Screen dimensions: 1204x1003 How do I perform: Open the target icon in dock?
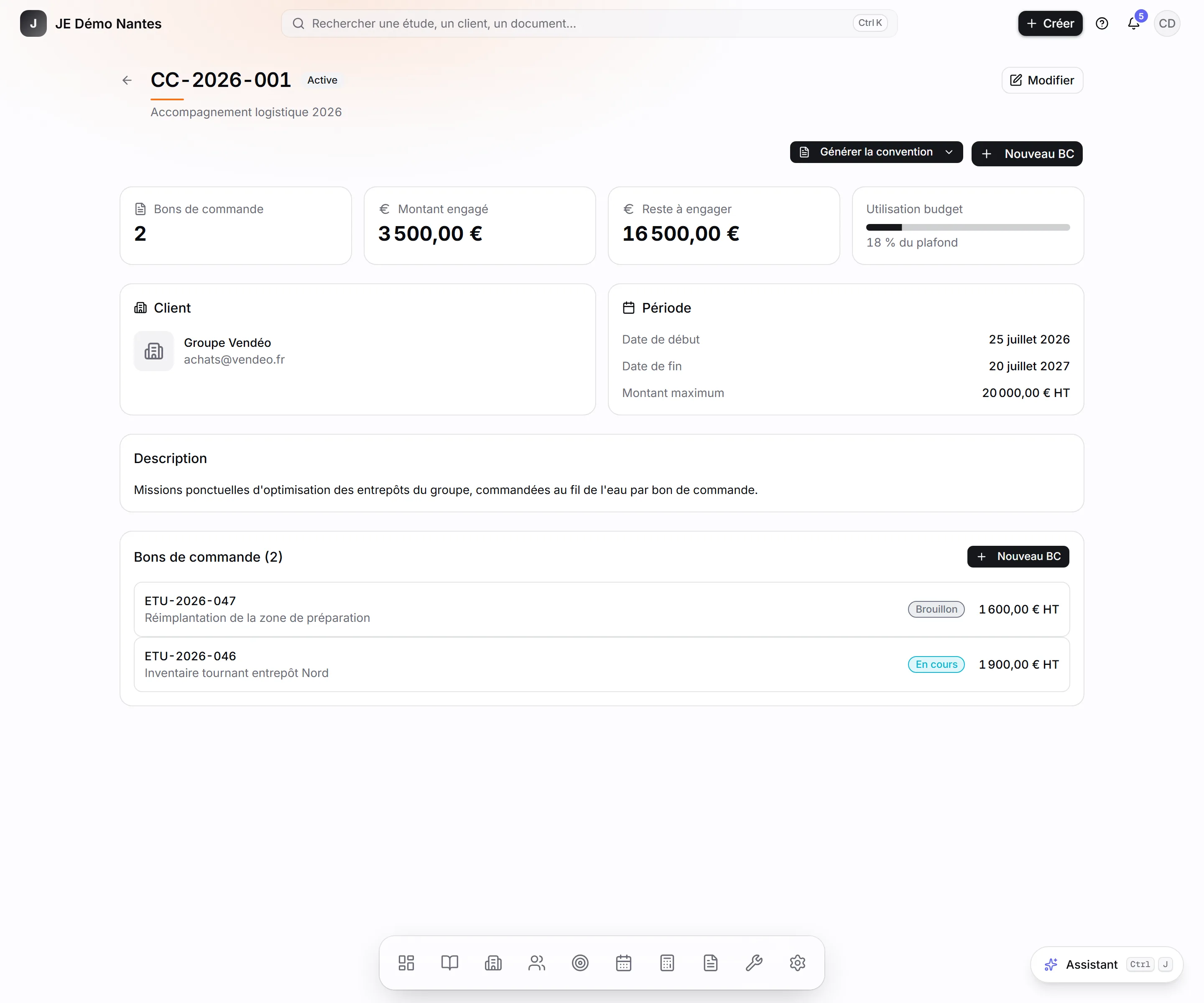(580, 963)
